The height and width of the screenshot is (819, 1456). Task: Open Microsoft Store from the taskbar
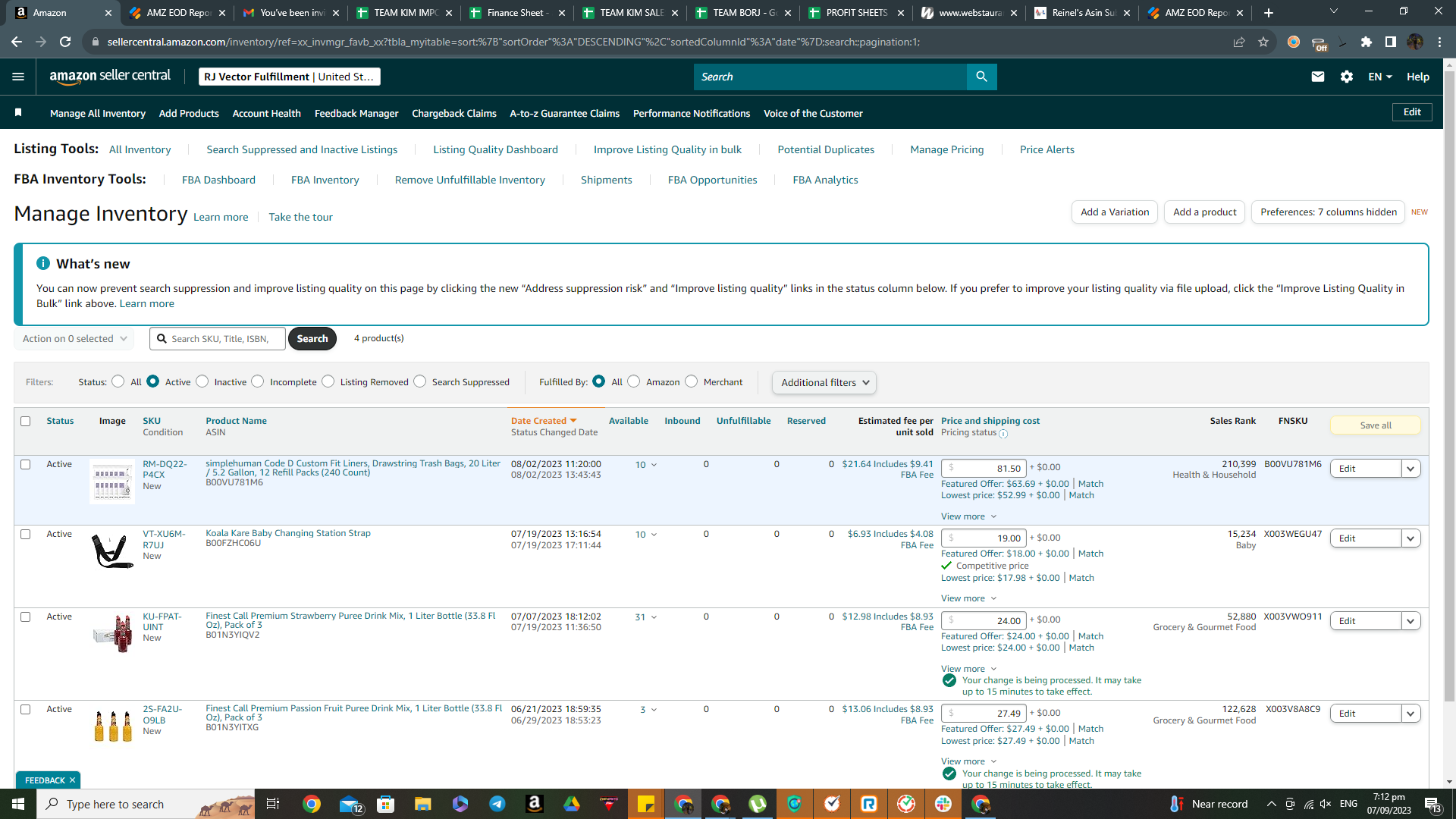386,804
